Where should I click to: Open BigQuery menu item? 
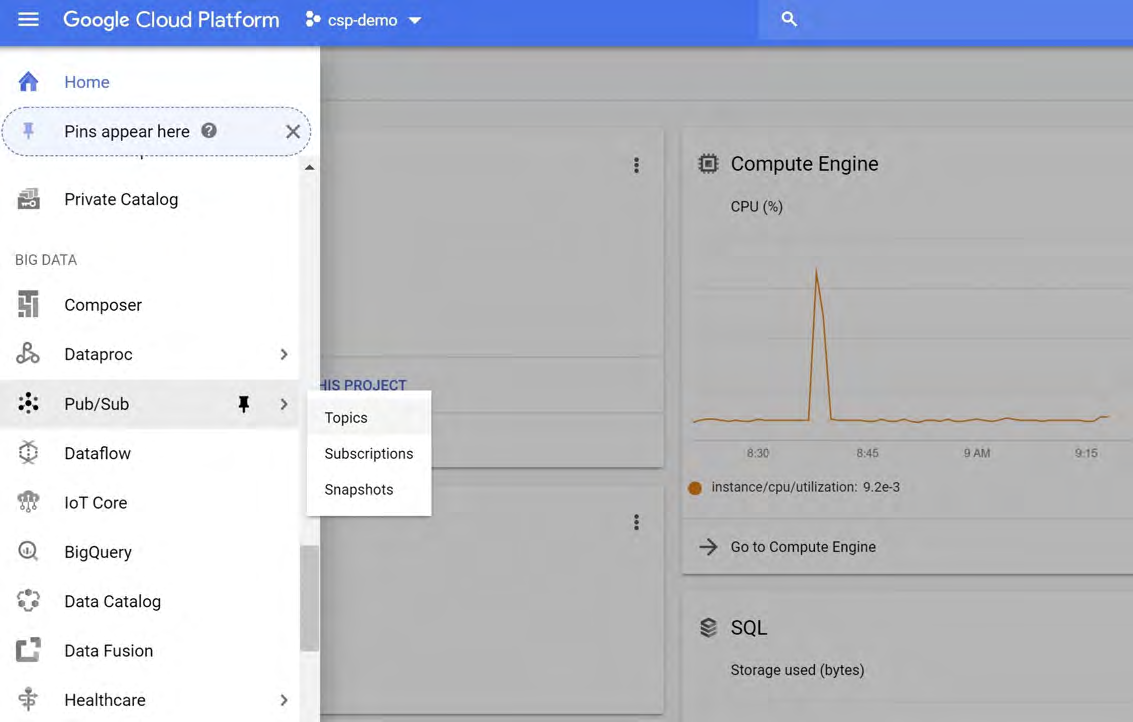point(98,552)
